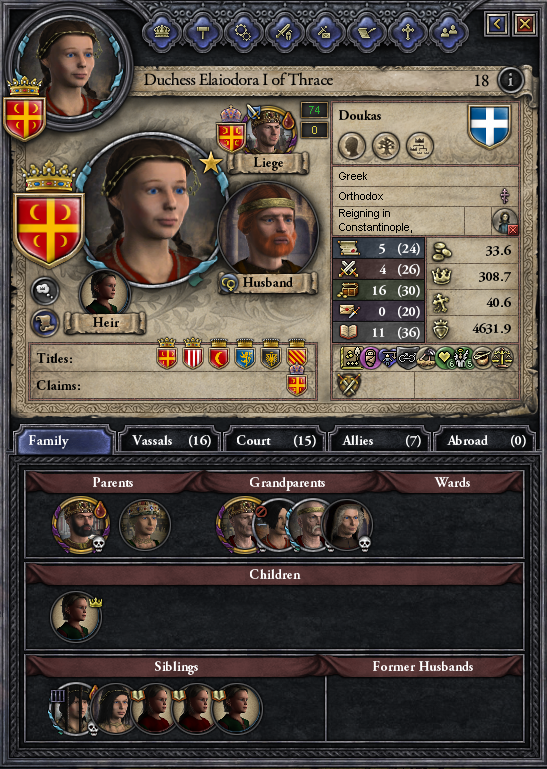Open the crown realm icon in top bar
The width and height of the screenshot is (547, 769).
click(161, 31)
